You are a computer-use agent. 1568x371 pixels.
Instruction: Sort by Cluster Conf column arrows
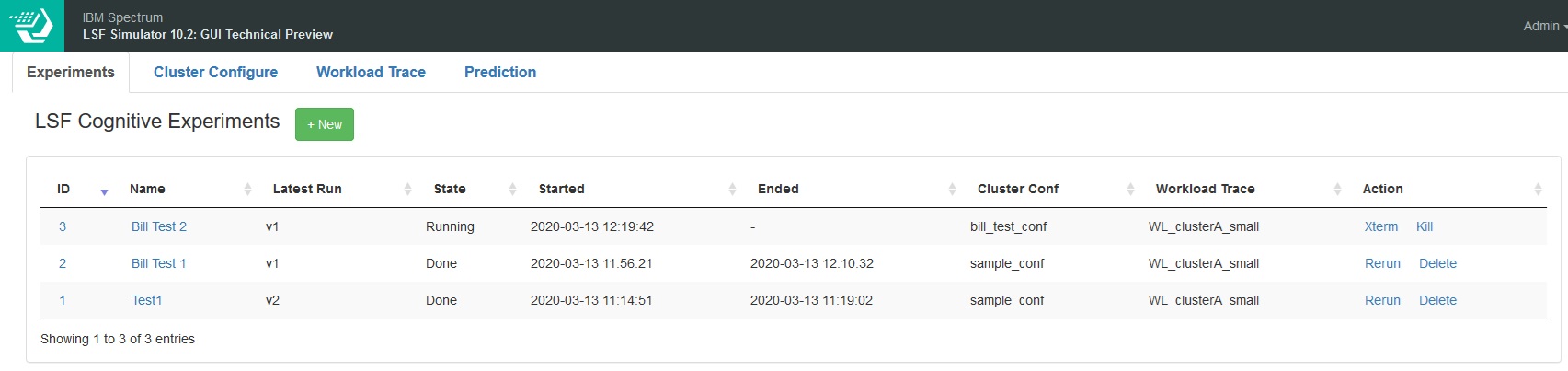point(1130,189)
